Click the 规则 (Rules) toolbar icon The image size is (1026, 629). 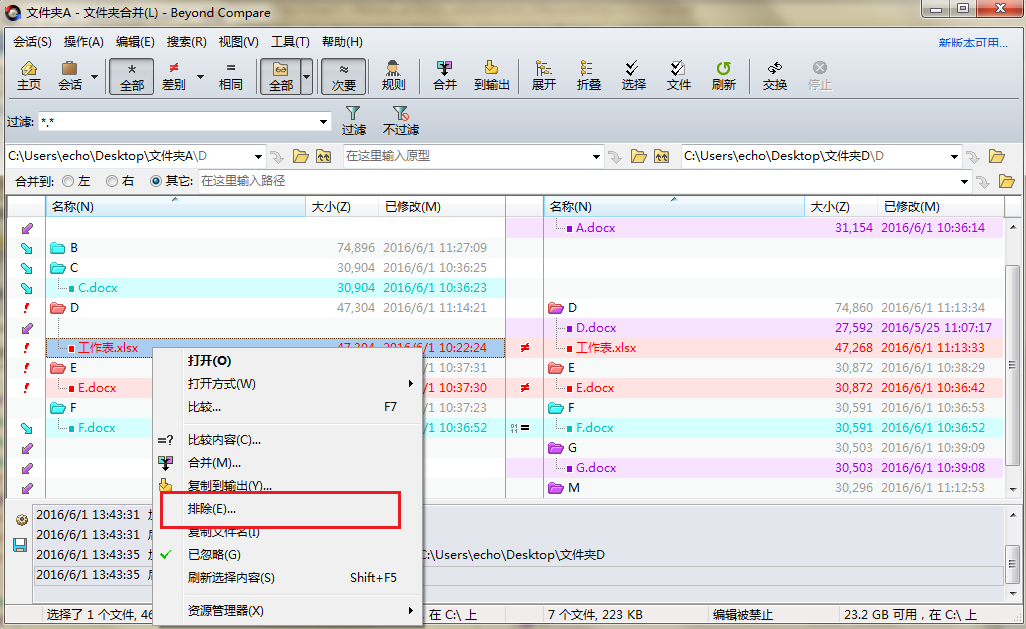tap(393, 75)
